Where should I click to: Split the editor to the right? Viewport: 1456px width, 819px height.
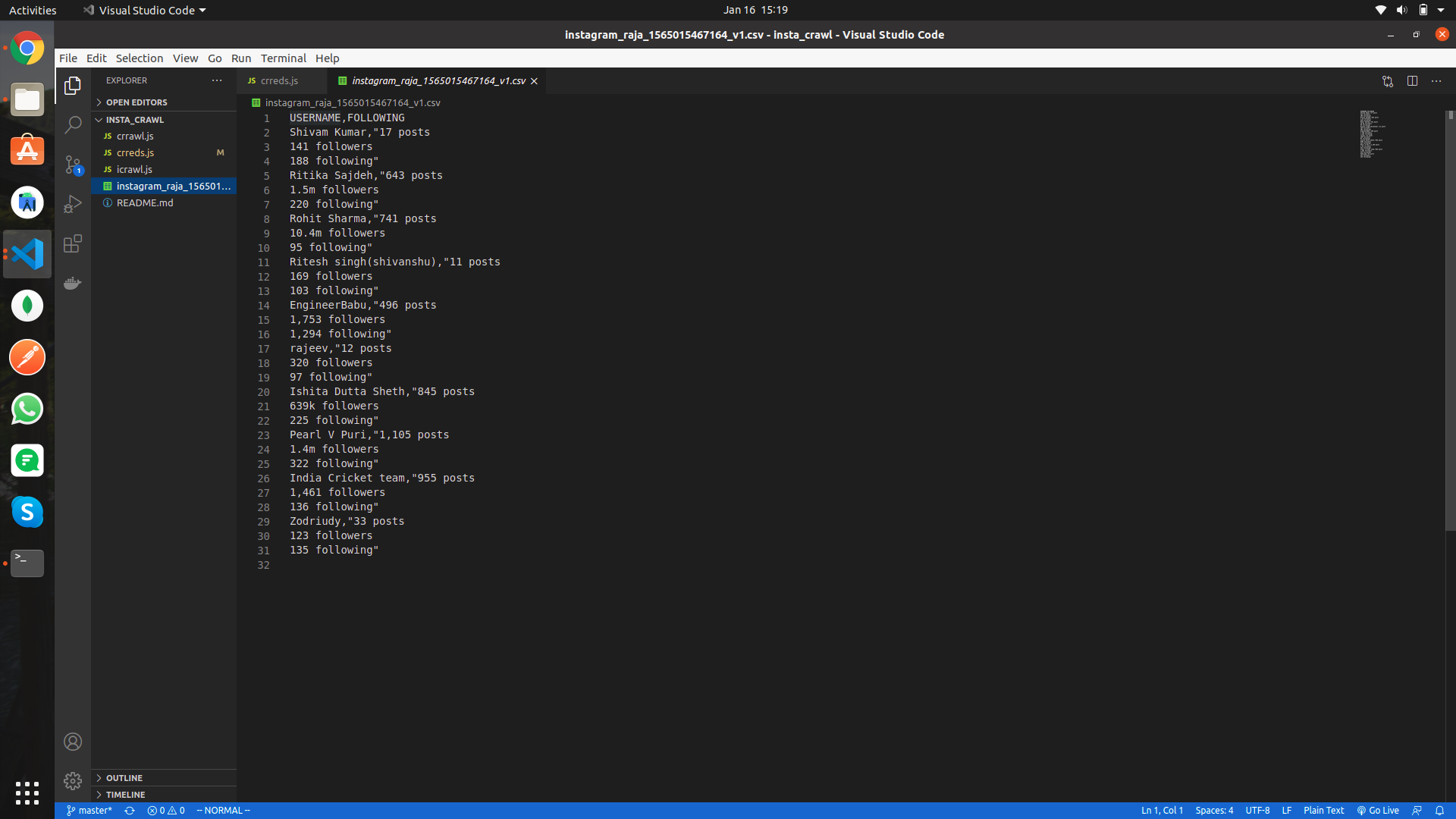(x=1412, y=81)
